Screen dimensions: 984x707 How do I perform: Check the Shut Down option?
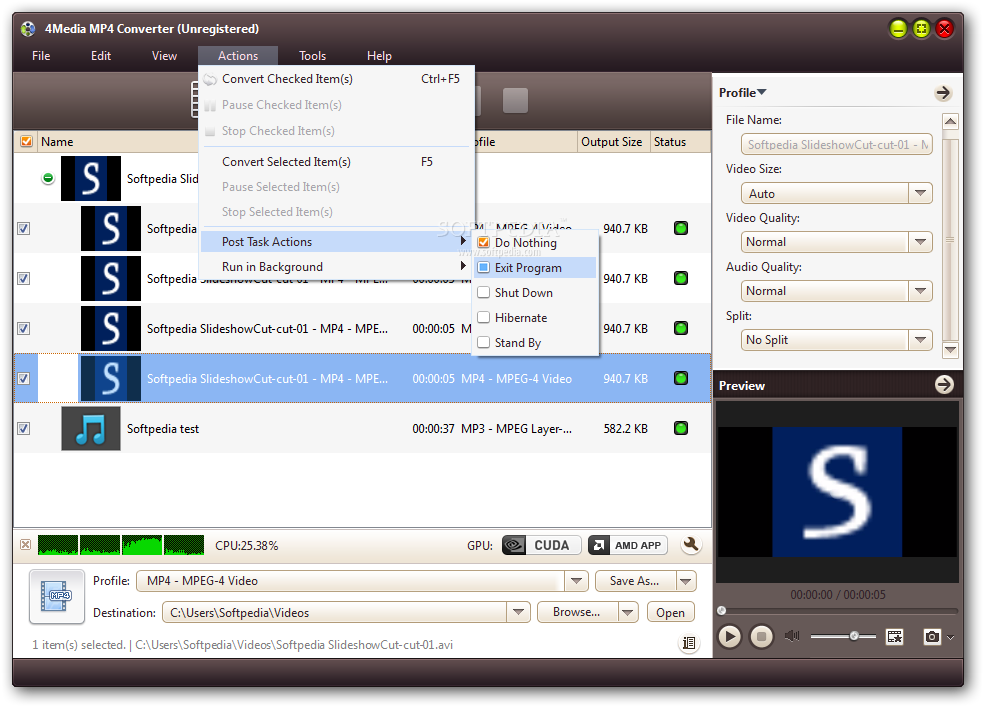click(x=483, y=292)
